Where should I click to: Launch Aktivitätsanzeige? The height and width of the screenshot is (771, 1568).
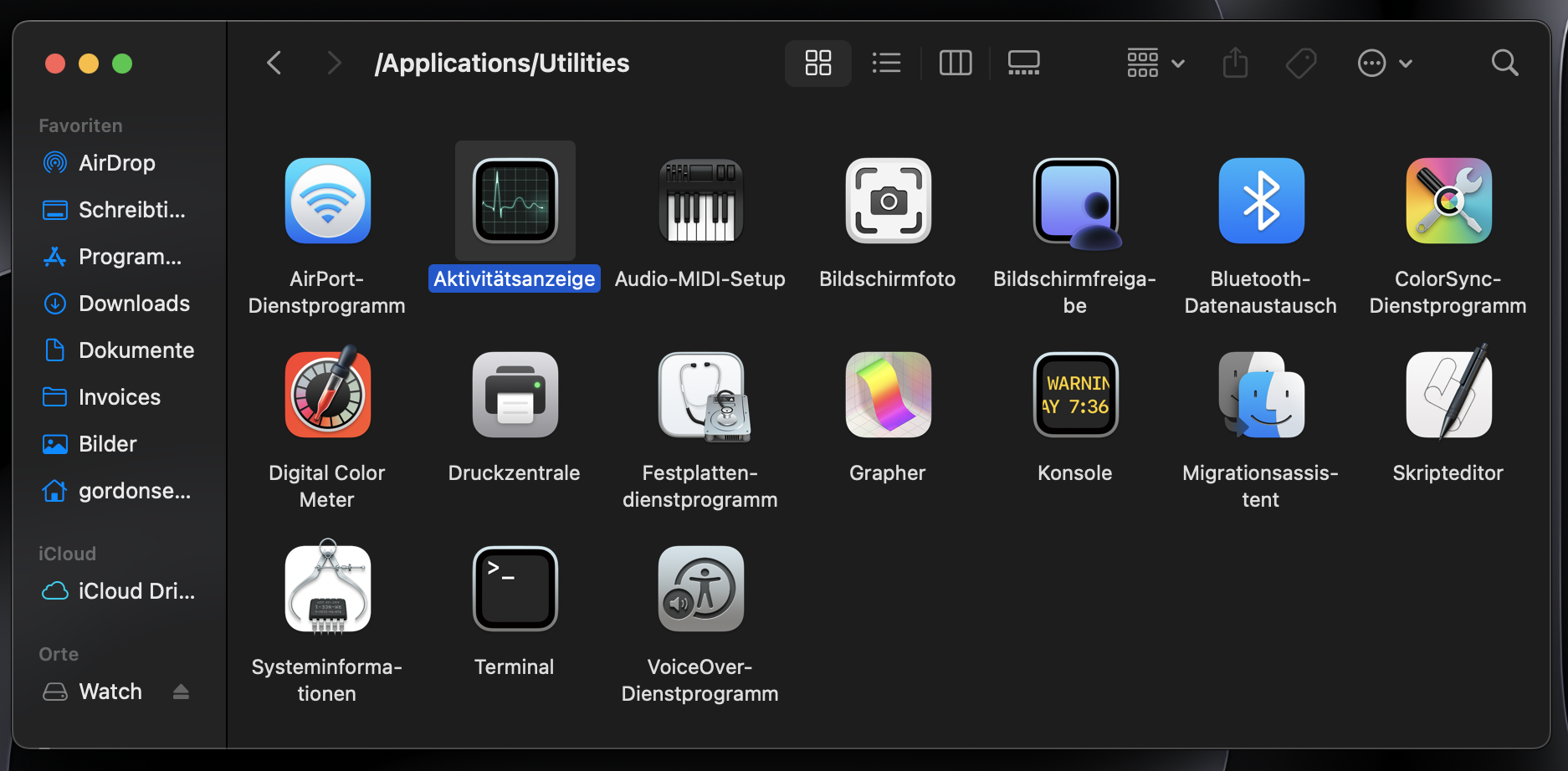[x=514, y=201]
